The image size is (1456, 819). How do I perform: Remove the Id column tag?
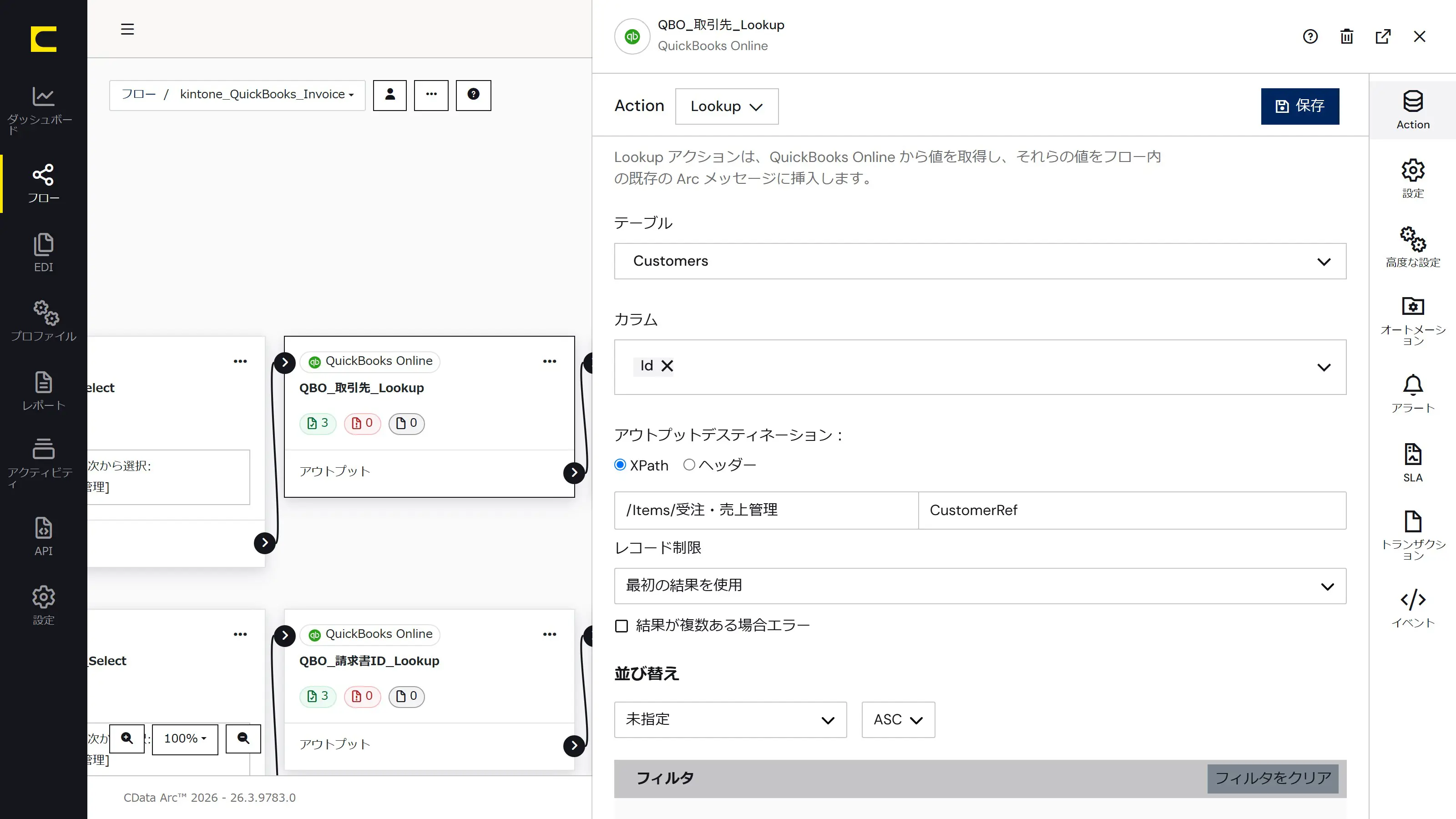click(667, 366)
